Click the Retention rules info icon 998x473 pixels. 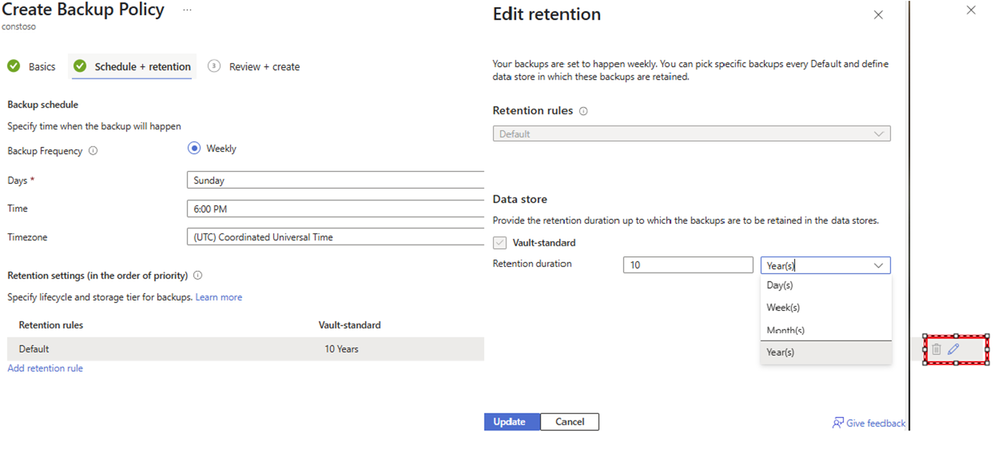click(584, 111)
